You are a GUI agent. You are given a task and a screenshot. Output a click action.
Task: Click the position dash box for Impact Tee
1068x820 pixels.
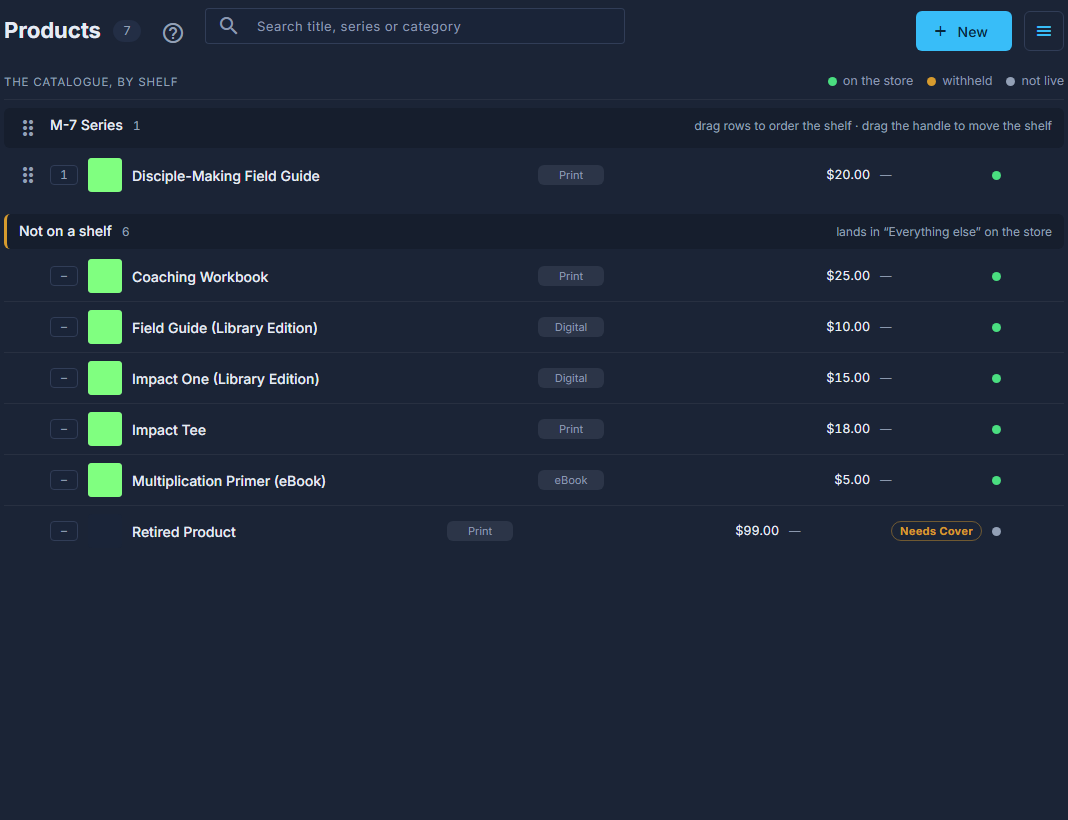pos(64,429)
